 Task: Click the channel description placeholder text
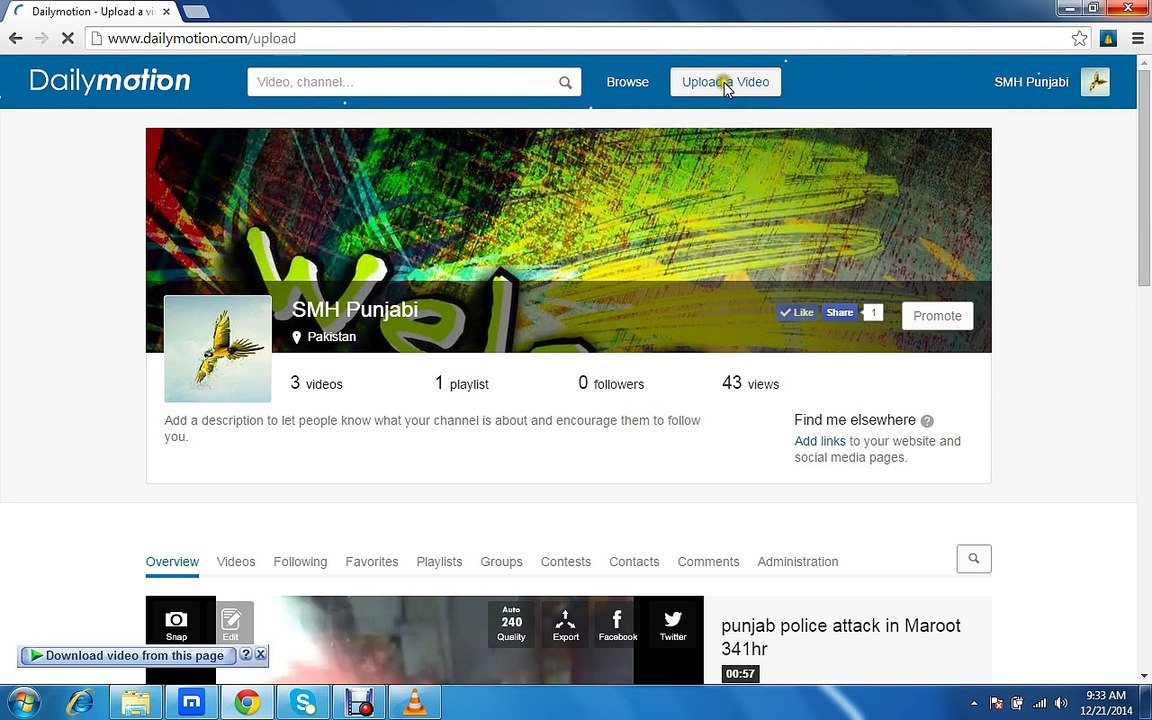pos(432,428)
